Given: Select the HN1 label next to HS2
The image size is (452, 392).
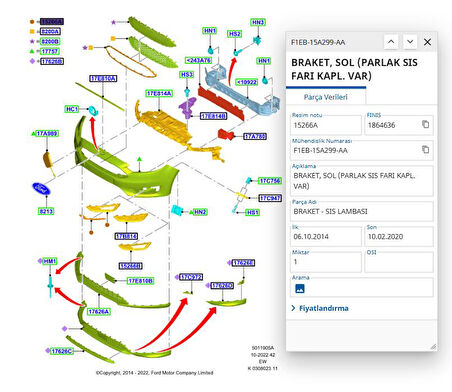Looking at the screenshot, I should pyautogui.click(x=210, y=31).
